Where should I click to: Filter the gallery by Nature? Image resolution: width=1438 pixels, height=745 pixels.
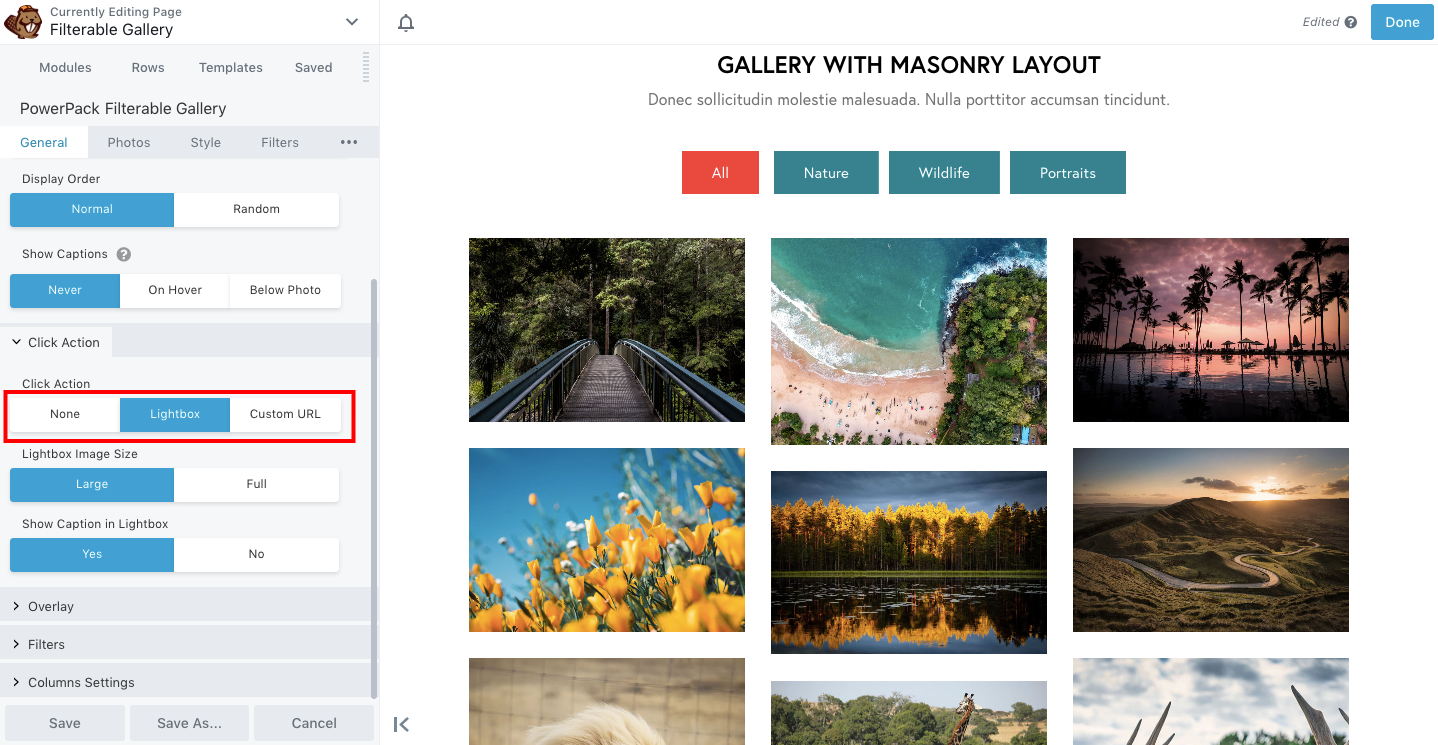(826, 172)
